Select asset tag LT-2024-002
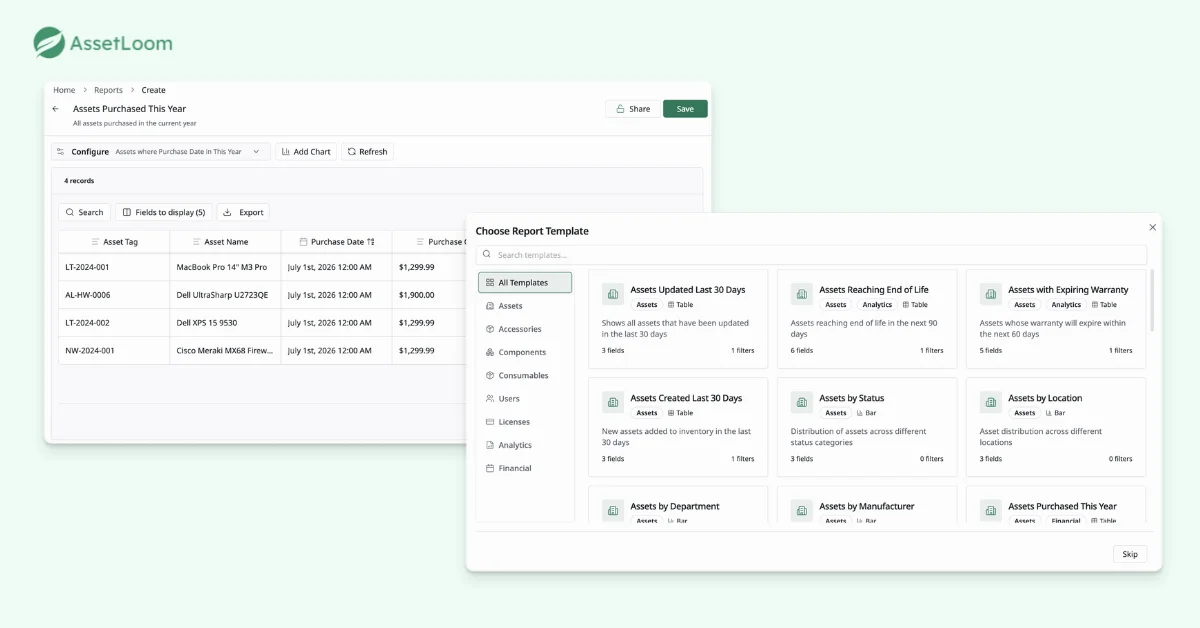Image resolution: width=1200 pixels, height=628 pixels. [87, 323]
